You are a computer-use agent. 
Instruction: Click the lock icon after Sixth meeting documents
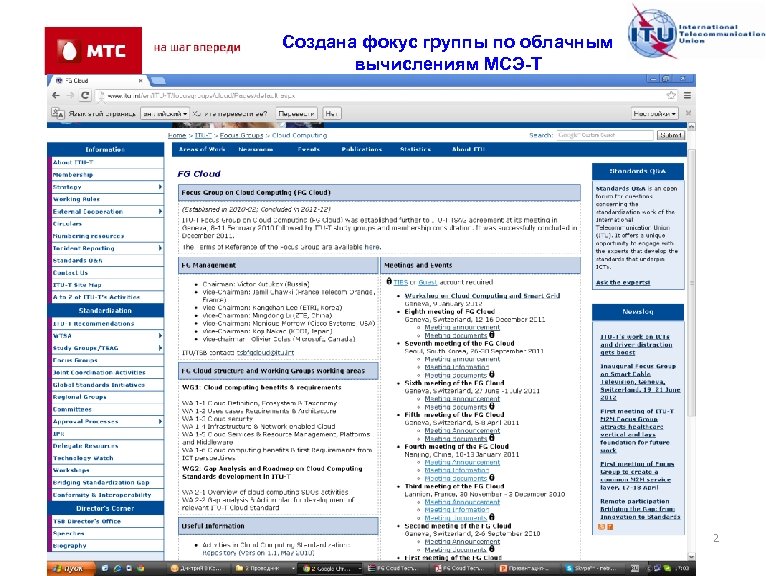[x=491, y=406]
